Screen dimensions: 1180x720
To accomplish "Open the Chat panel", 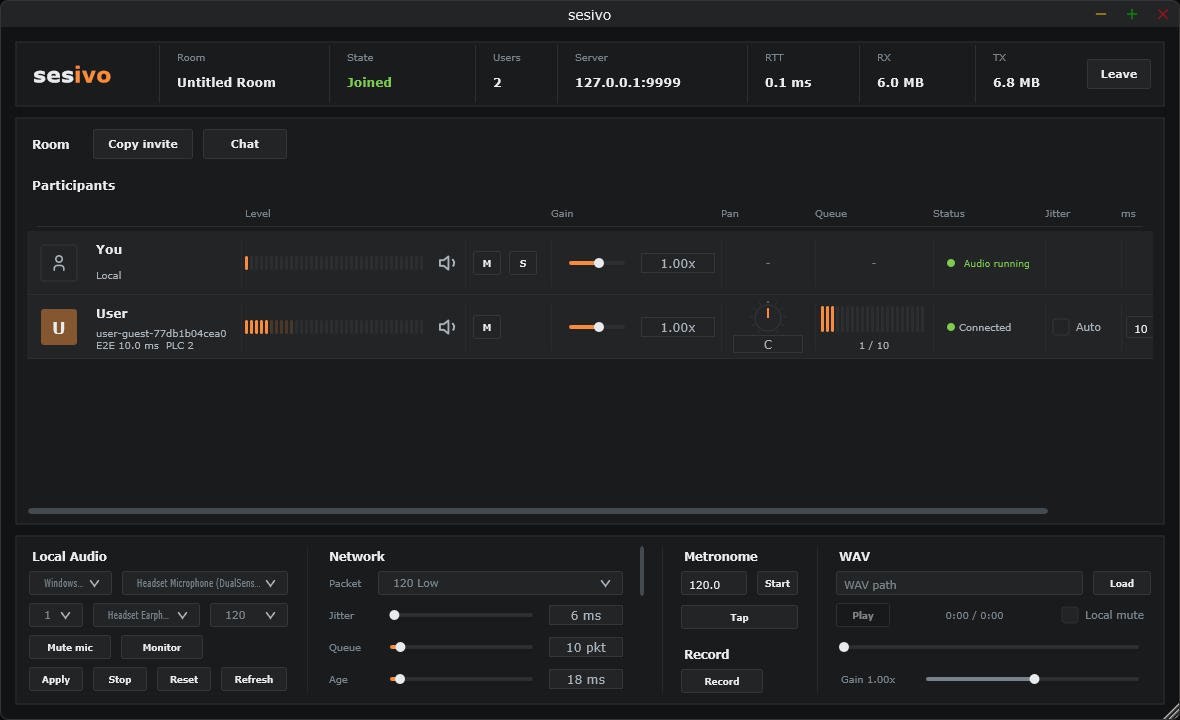I will (x=245, y=144).
